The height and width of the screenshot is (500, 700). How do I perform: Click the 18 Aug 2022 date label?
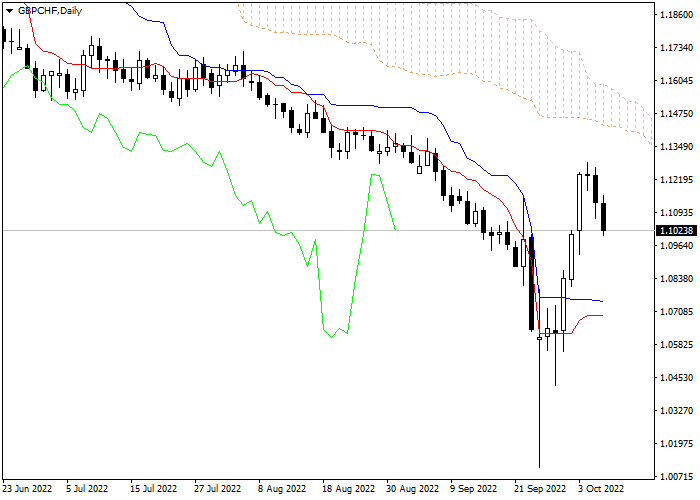[348, 489]
